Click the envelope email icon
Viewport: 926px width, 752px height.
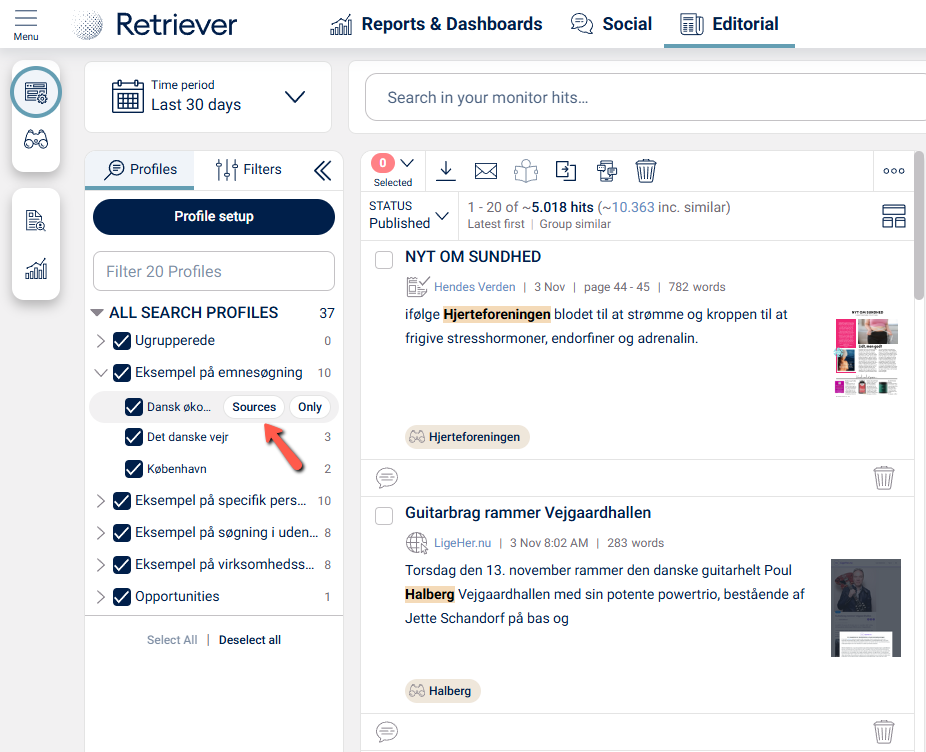tap(486, 171)
